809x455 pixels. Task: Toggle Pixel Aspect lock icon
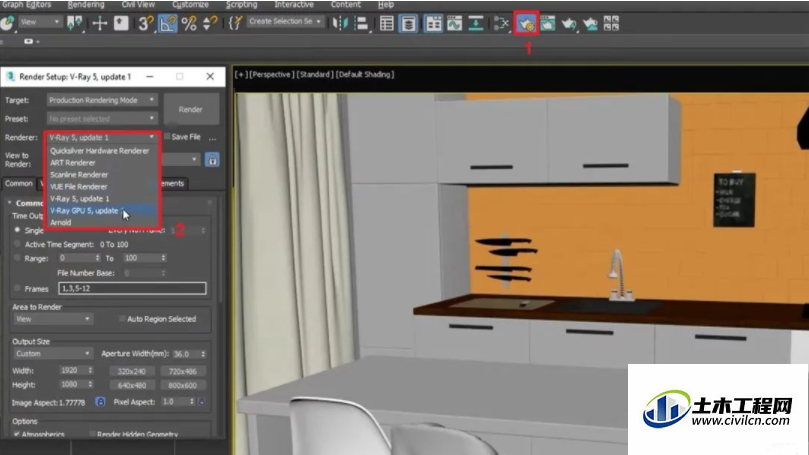coord(202,401)
